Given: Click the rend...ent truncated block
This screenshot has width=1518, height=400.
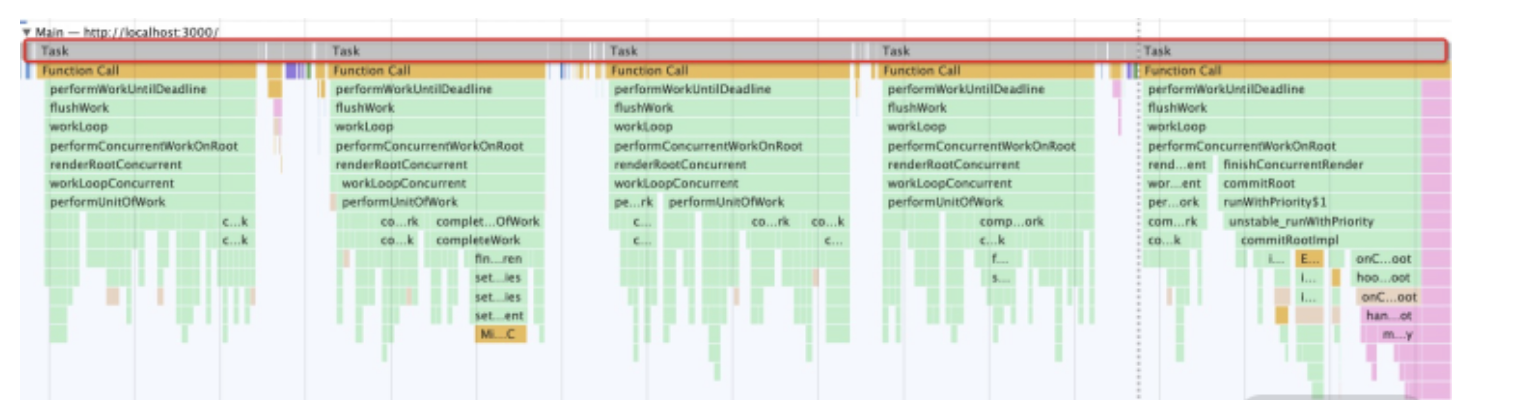Looking at the screenshot, I should click(x=1177, y=165).
